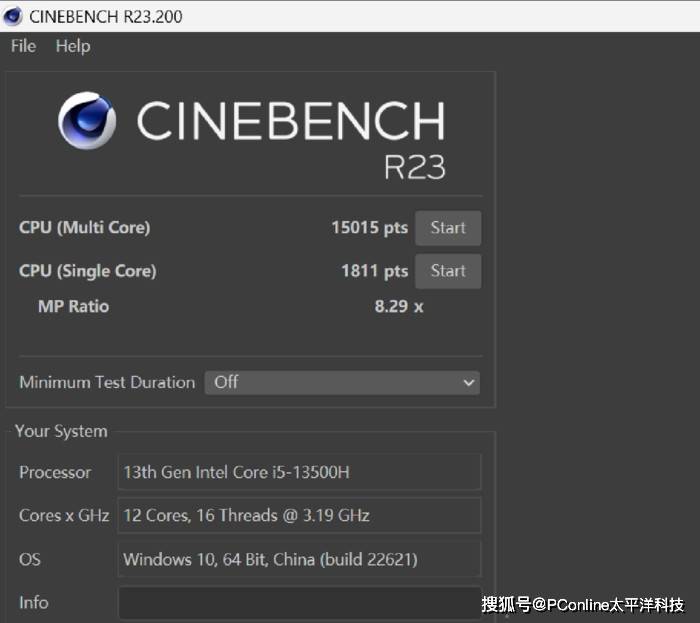Click the 15015 pts multi core score
Image resolution: width=700 pixels, height=623 pixels.
click(370, 228)
